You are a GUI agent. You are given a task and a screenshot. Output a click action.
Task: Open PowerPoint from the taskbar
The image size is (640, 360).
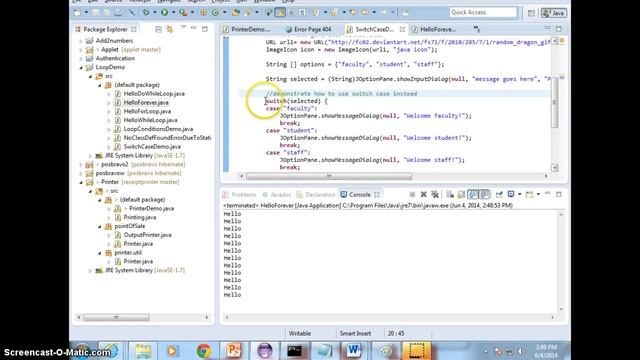pos(234,351)
